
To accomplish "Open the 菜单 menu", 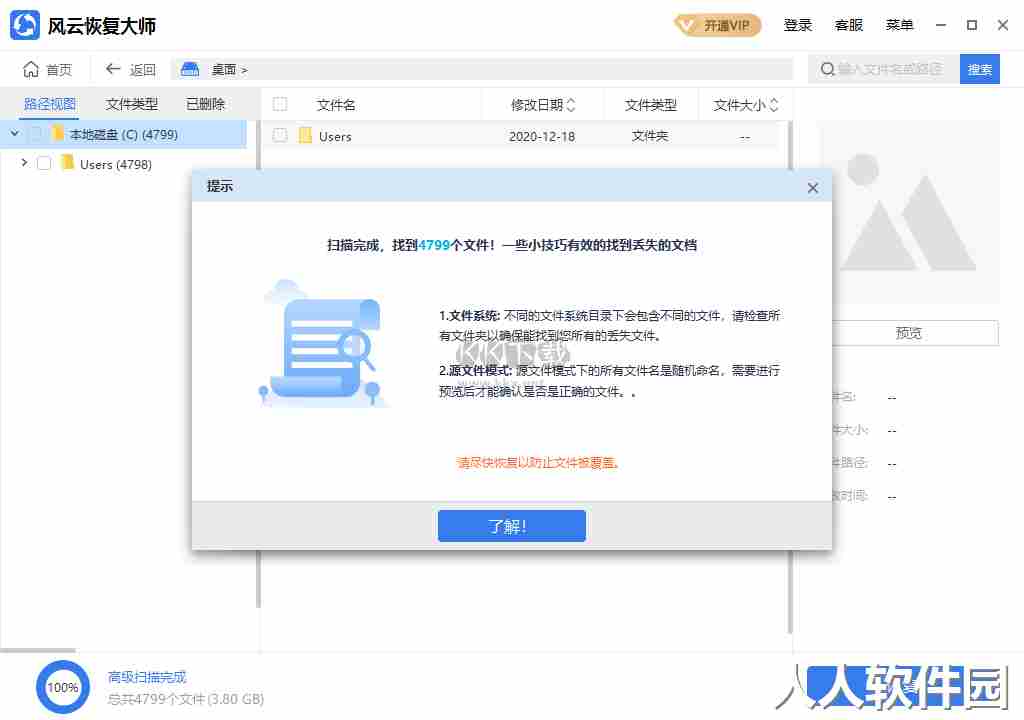I will pos(899,25).
